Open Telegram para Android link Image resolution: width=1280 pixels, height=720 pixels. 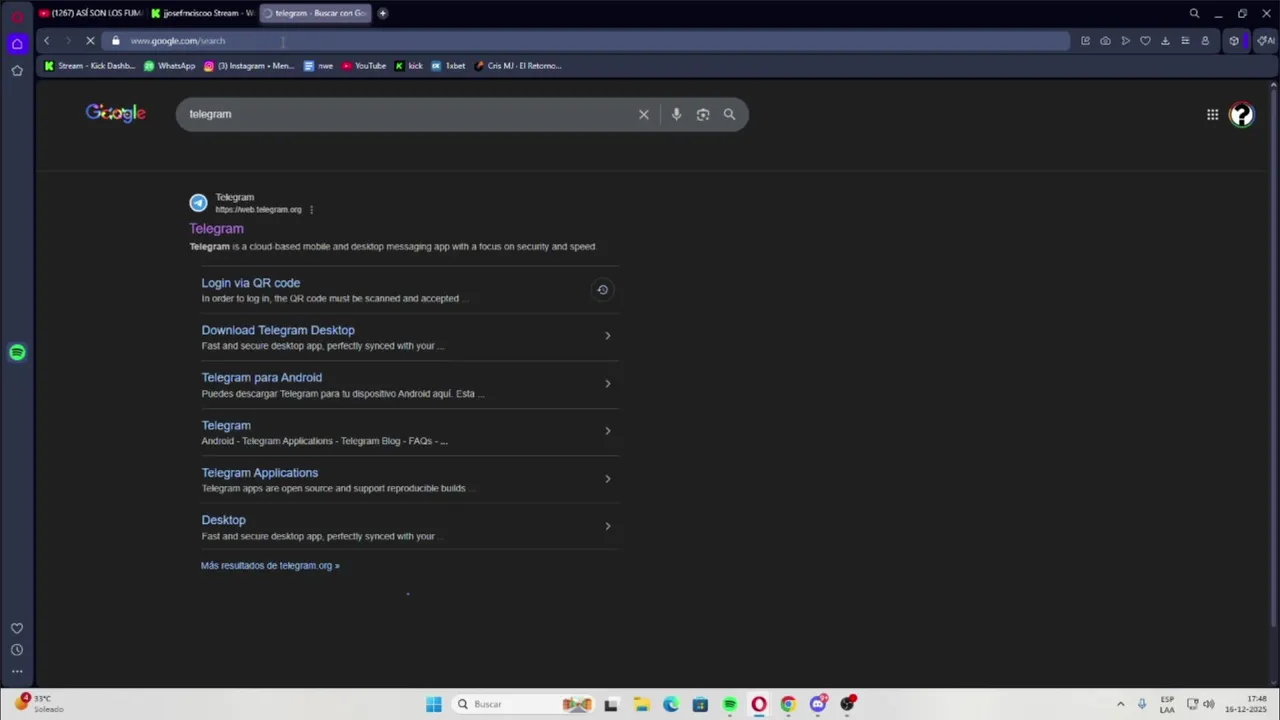[261, 378]
